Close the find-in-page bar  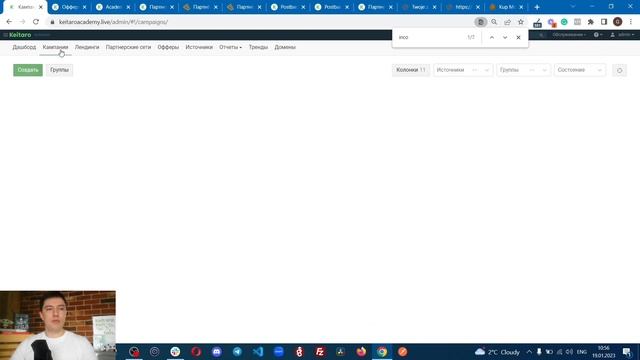click(x=518, y=38)
